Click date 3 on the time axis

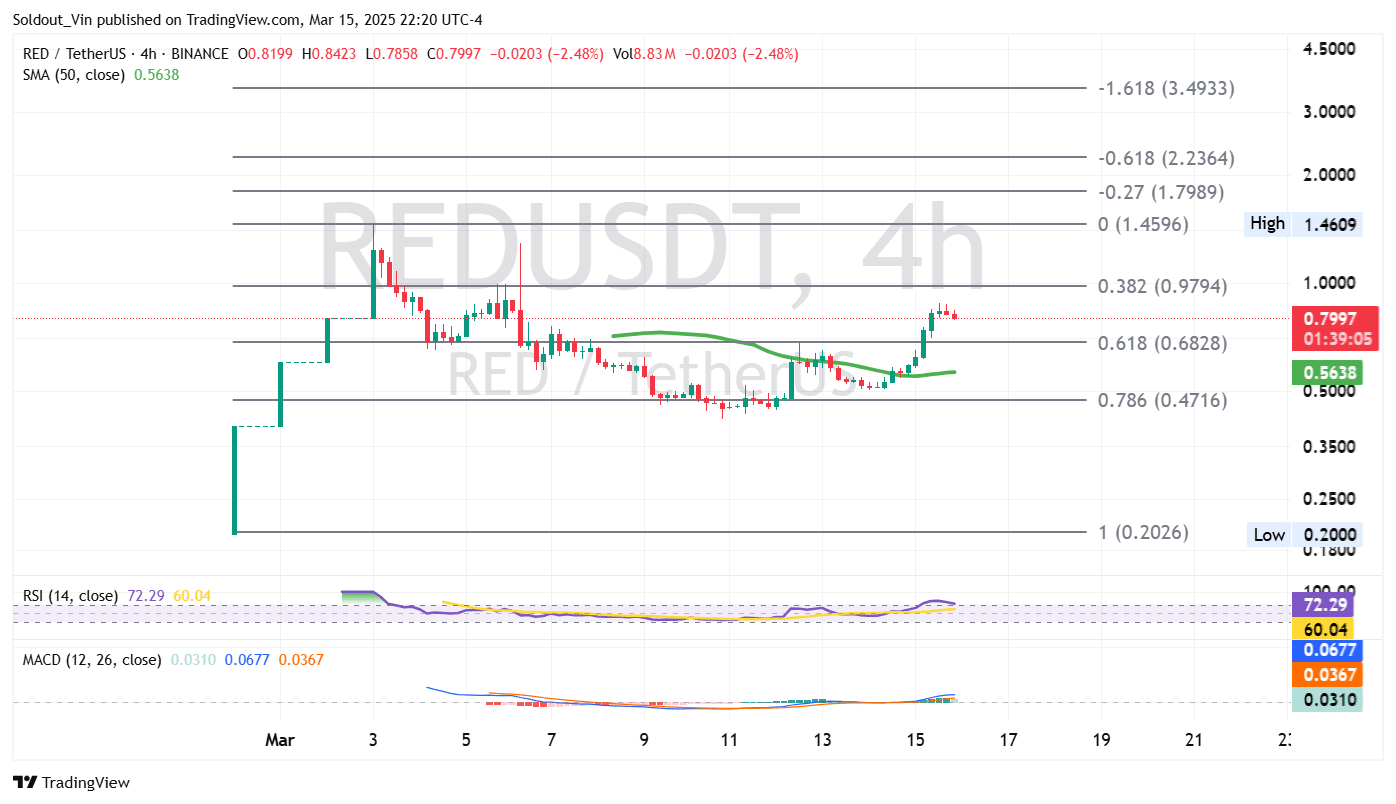[x=373, y=740]
